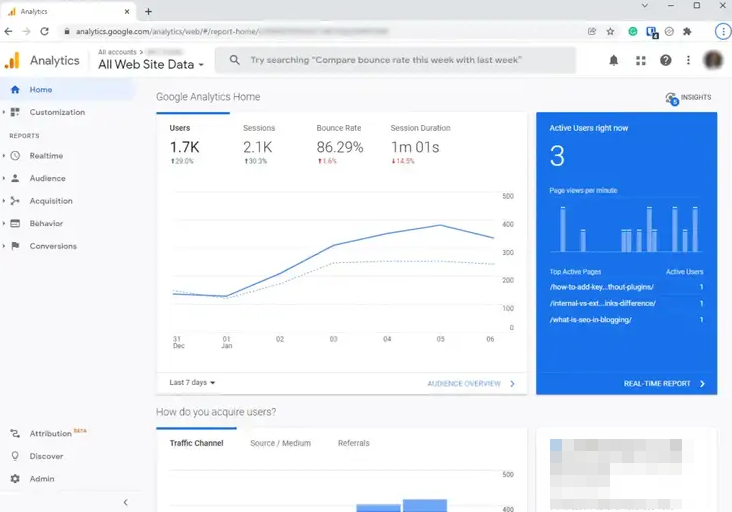Bookmark this page with the star icon
This screenshot has width=732, height=512.
pos(610,32)
